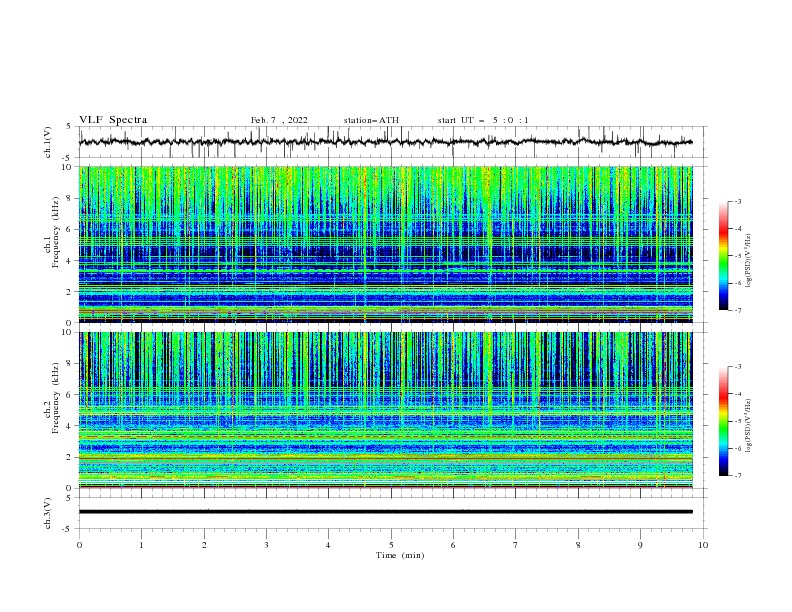Select the ch.3(V) axis label at bottom left
This screenshot has height=612, width=792.
point(49,512)
